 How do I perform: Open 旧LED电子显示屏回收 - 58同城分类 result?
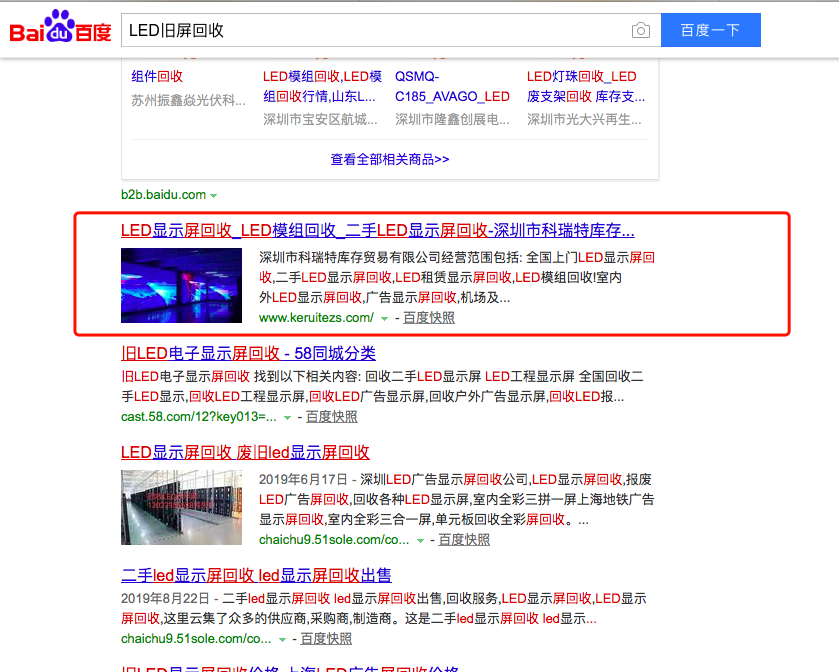tap(248, 353)
